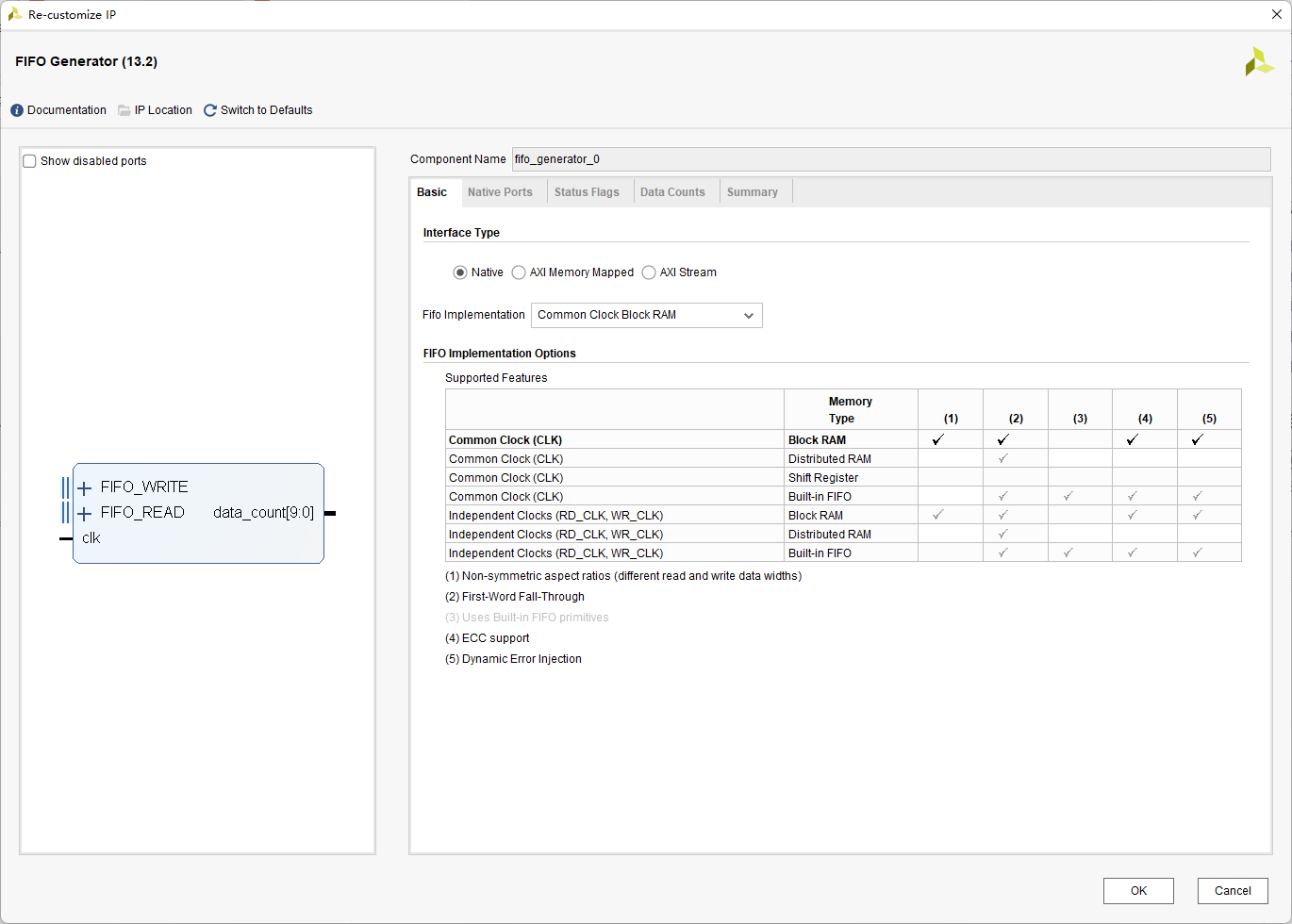Click the Supported Features label
Image resolution: width=1292 pixels, height=924 pixels.
coord(496,378)
